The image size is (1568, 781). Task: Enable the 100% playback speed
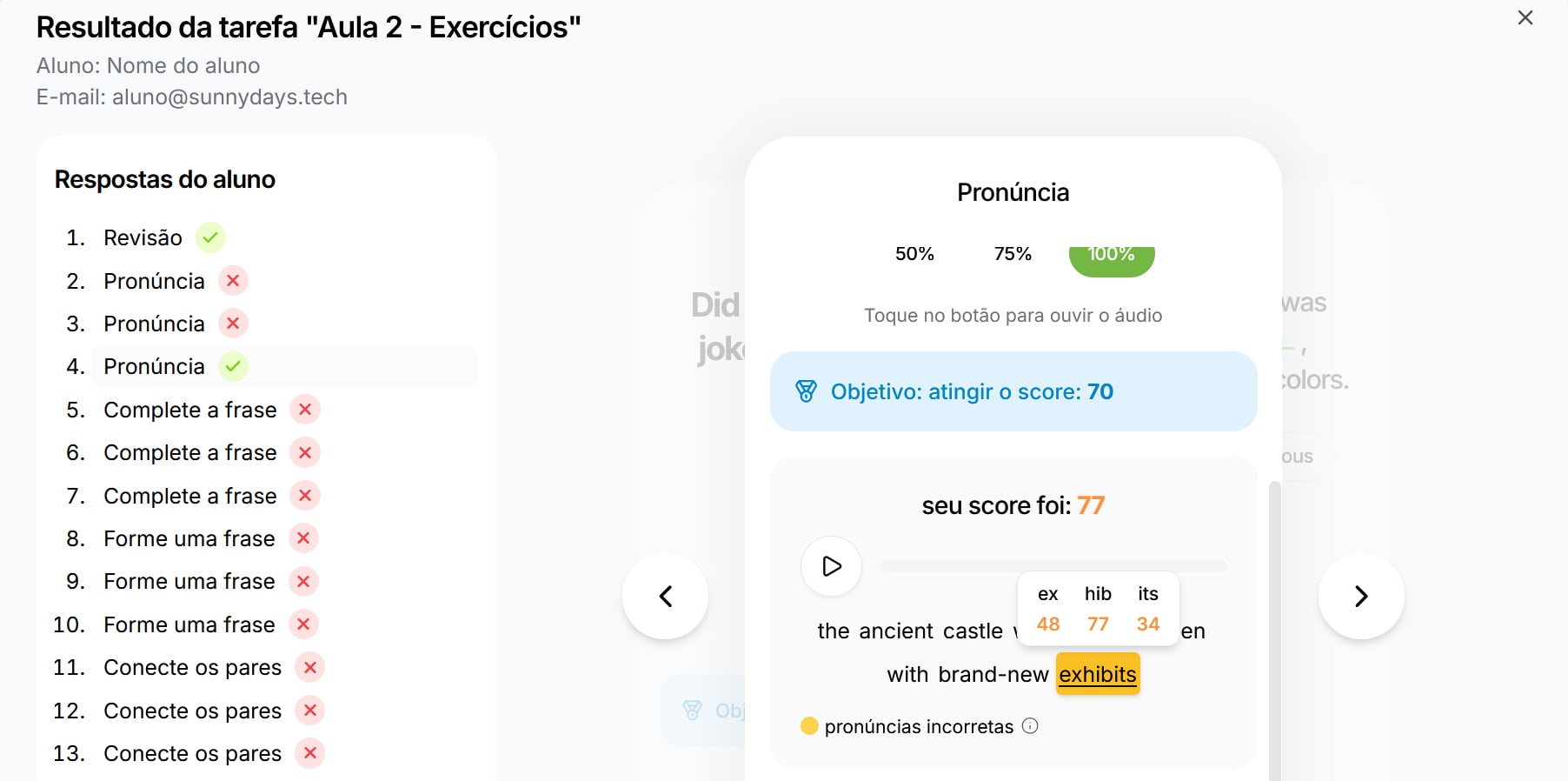1111,256
